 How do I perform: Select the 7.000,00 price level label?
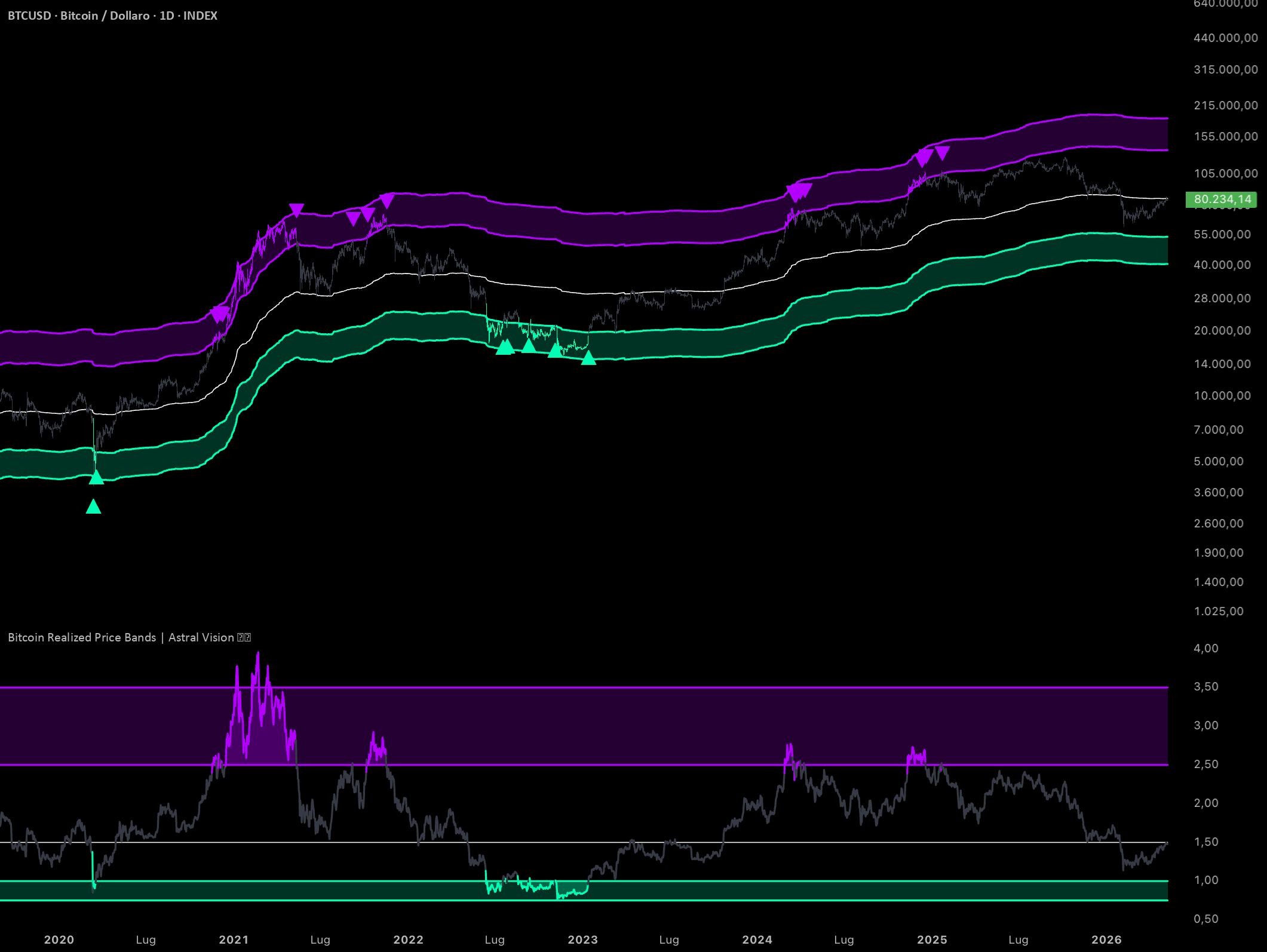pos(1219,429)
